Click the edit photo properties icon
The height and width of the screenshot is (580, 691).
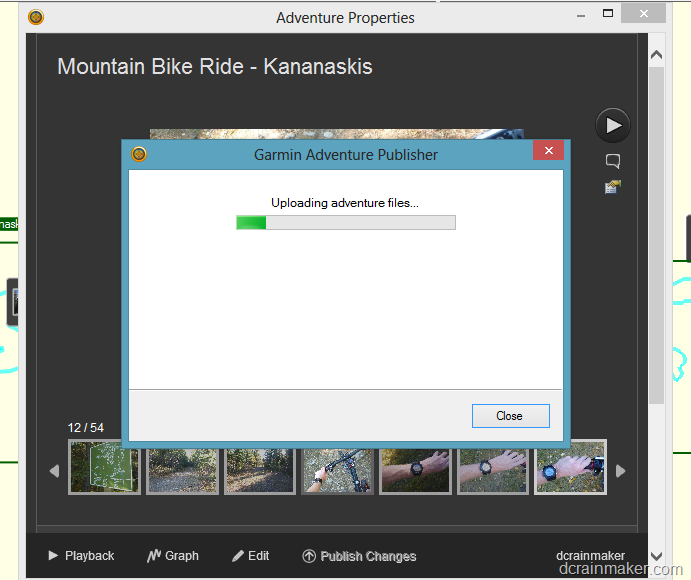pos(613,187)
